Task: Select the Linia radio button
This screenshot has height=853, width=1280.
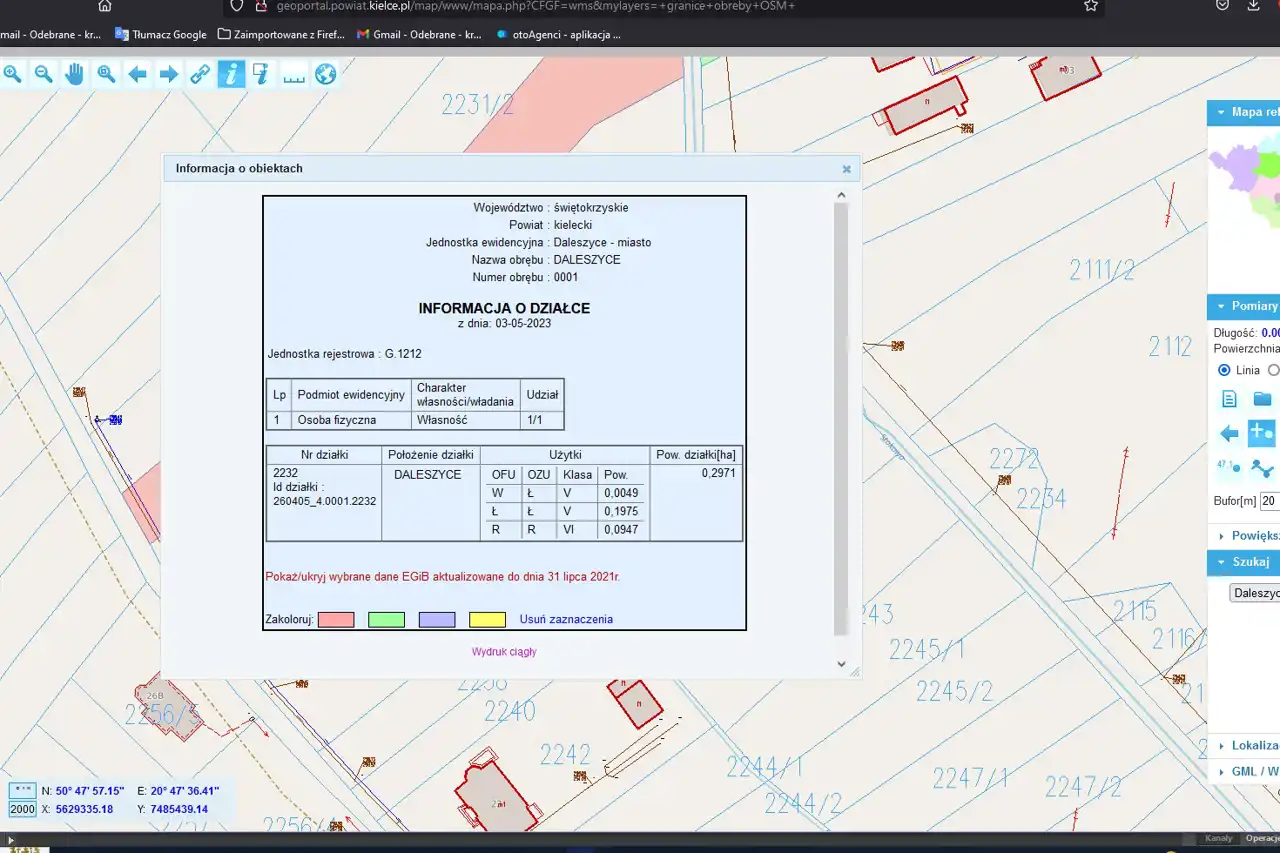Action: click(x=1224, y=370)
